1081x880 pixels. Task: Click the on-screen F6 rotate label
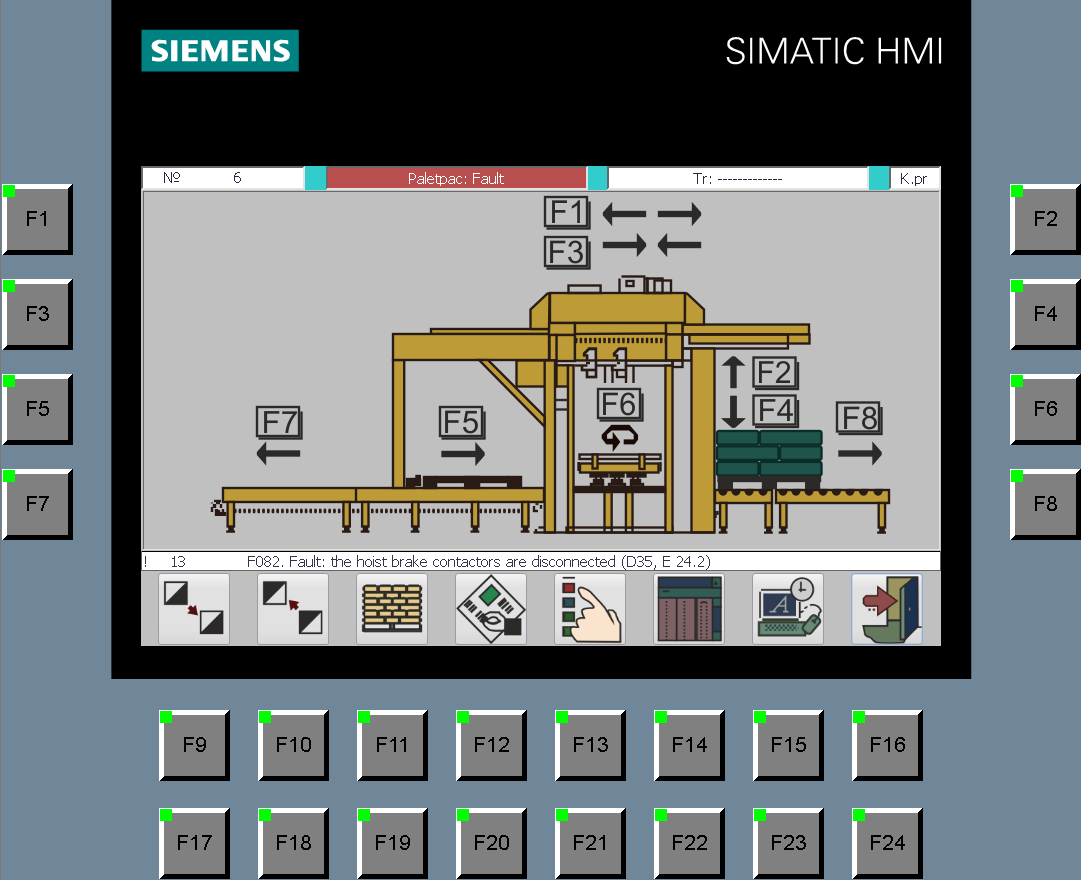[x=620, y=405]
